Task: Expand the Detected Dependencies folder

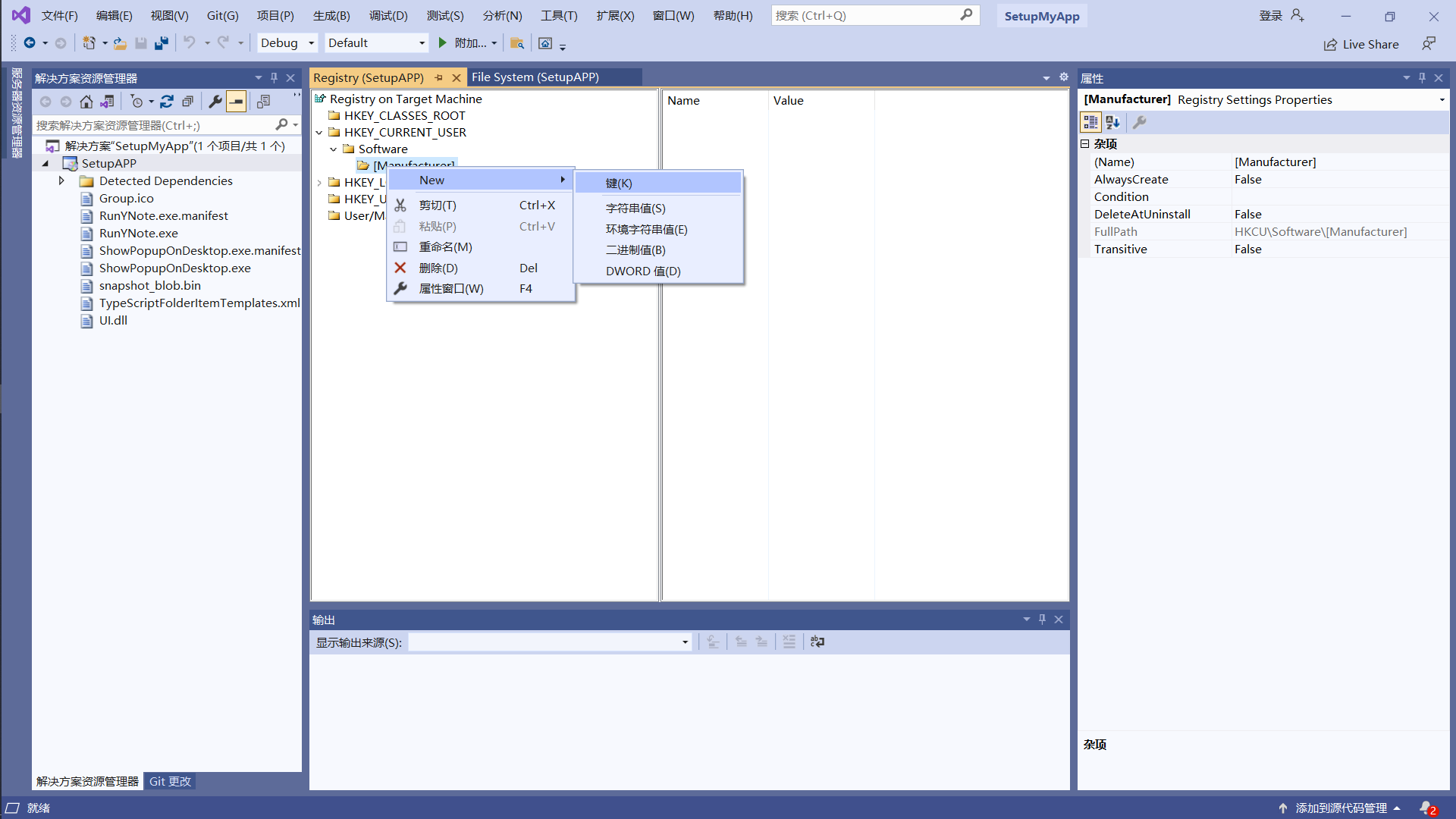Action: 61,181
